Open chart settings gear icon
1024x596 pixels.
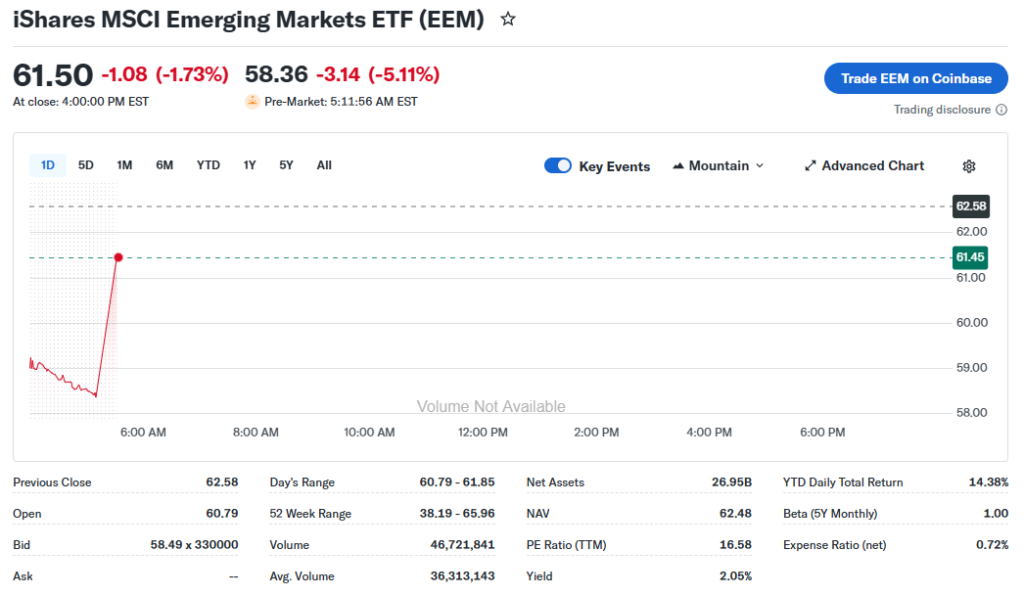point(968,166)
